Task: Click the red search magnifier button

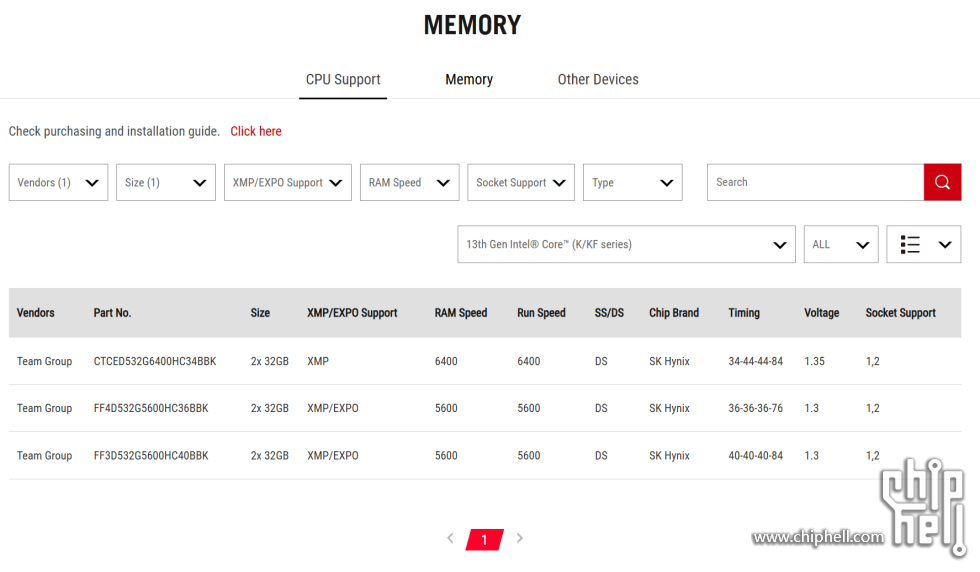Action: coord(942,182)
